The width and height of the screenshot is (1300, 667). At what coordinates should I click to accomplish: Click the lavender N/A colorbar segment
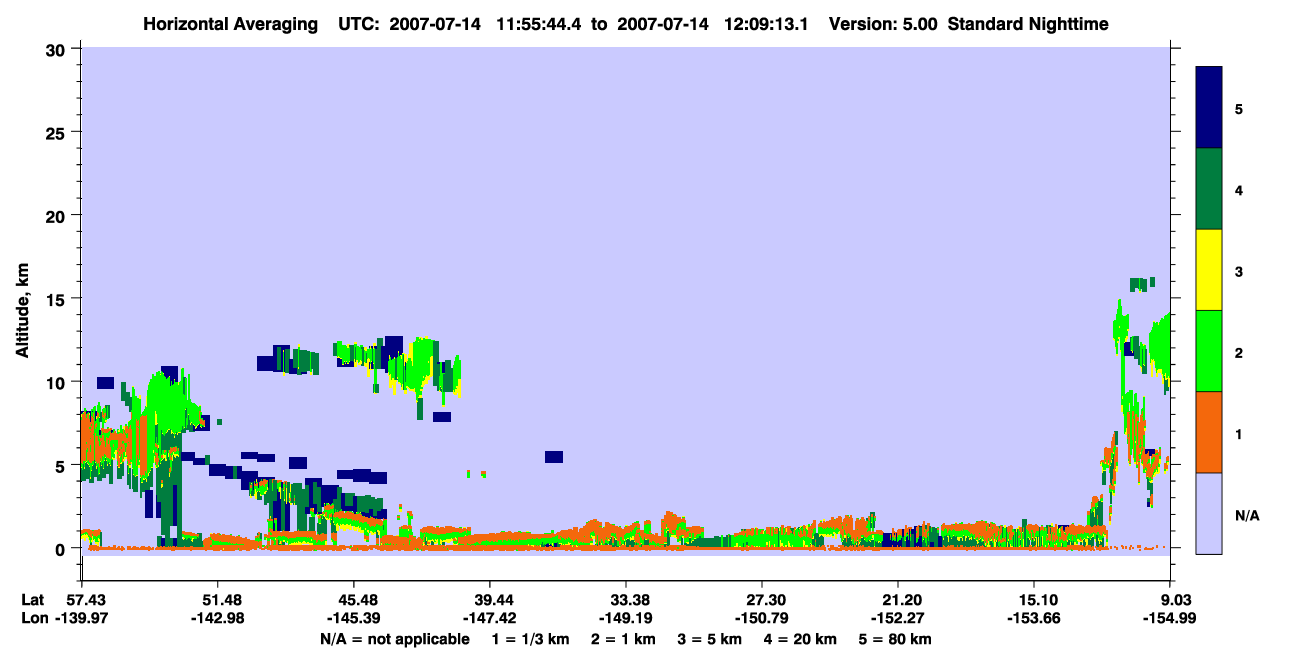(x=1209, y=513)
